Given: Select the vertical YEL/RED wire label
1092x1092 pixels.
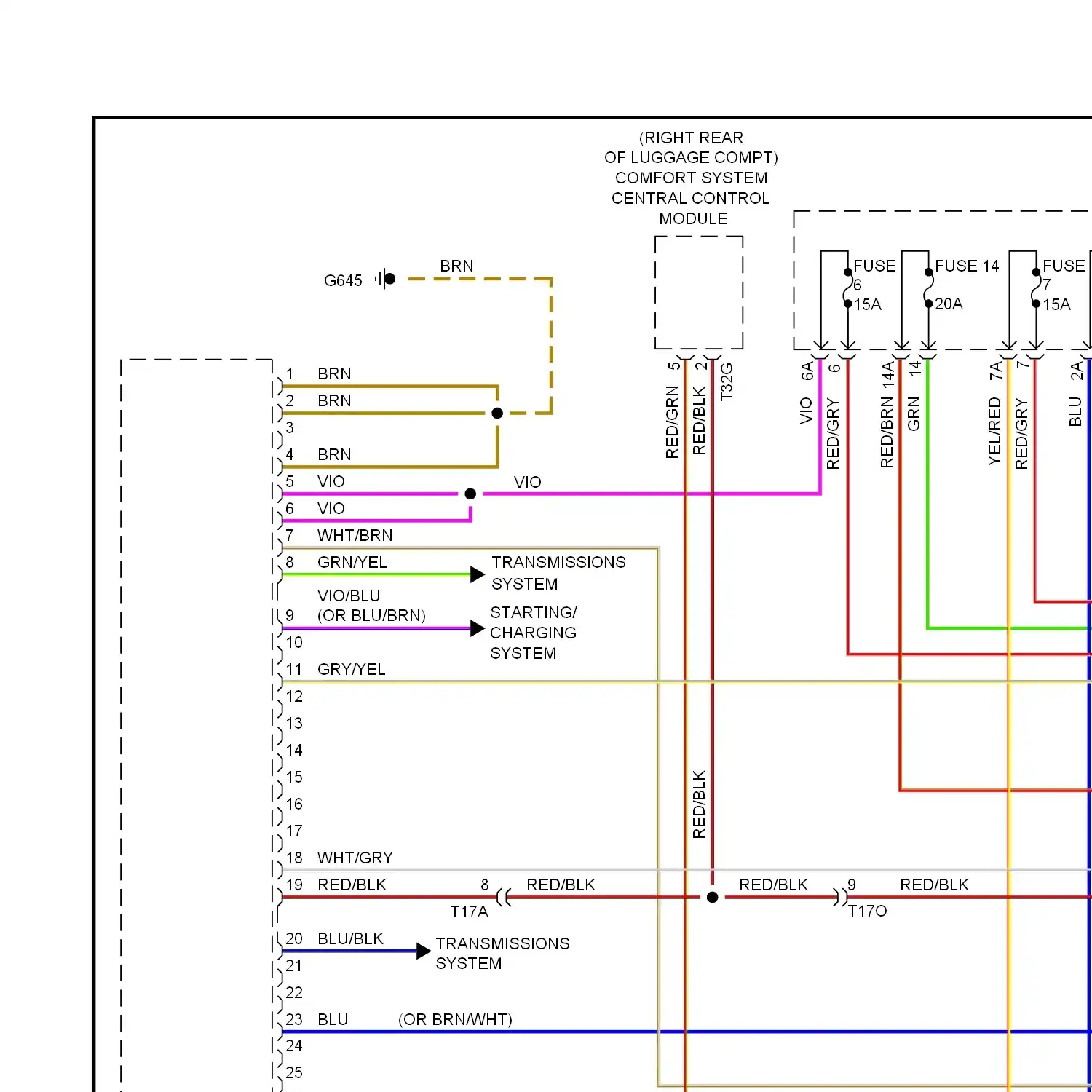Looking at the screenshot, I should [x=994, y=432].
